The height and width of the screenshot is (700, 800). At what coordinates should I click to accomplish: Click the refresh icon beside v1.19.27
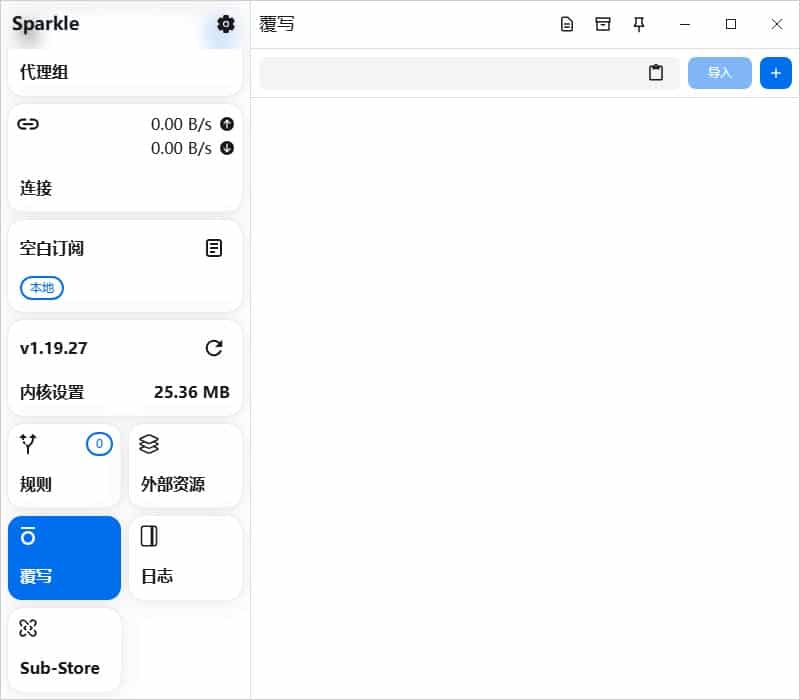(x=214, y=348)
